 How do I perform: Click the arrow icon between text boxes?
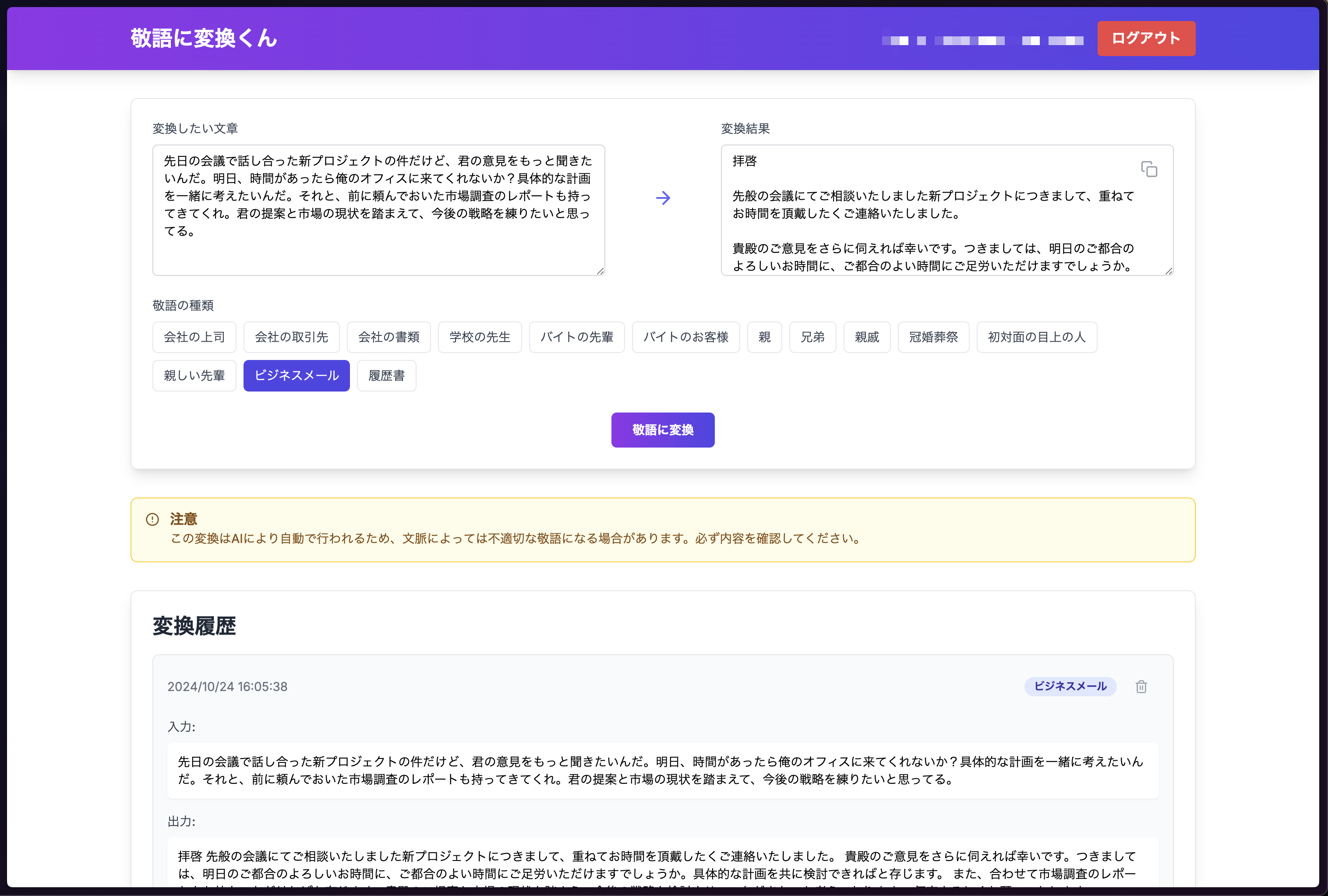pyautogui.click(x=663, y=198)
